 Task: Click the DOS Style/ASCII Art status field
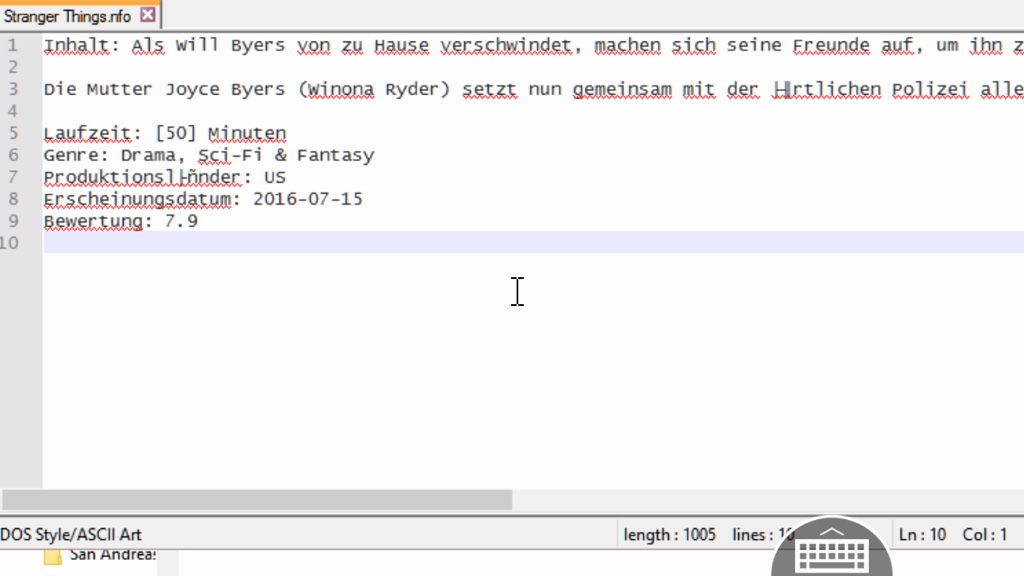(x=71, y=535)
